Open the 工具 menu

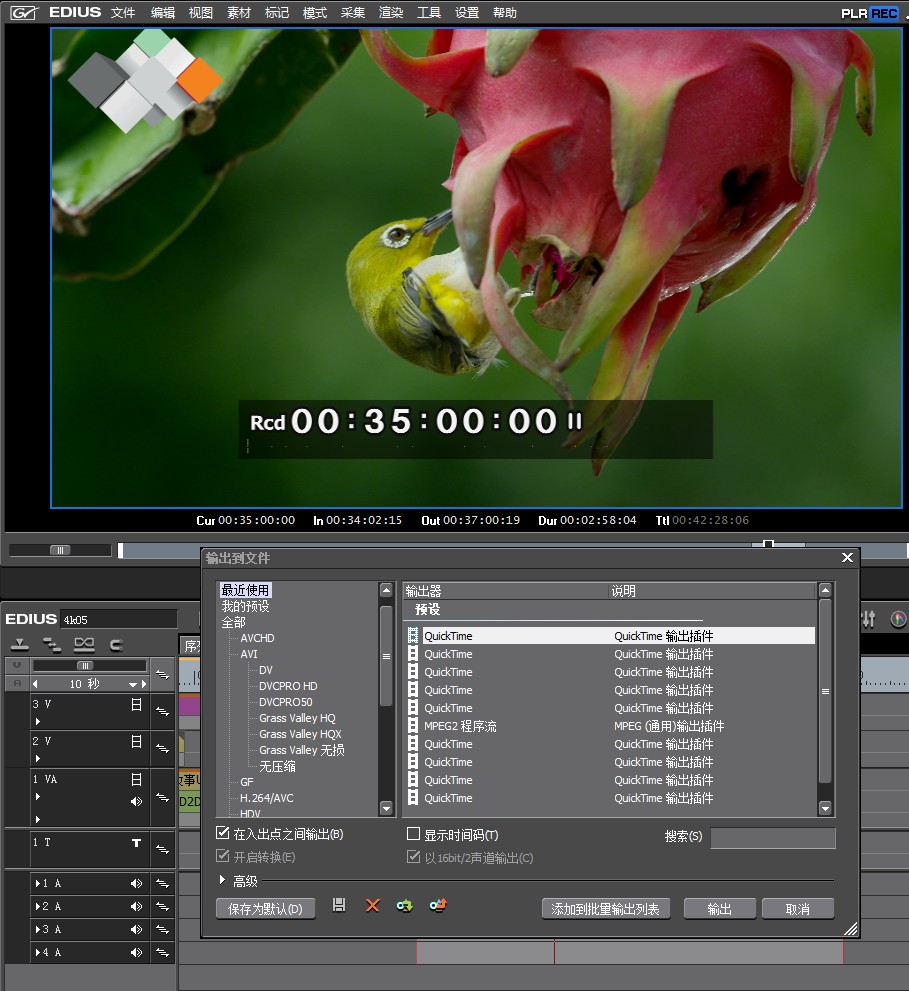tap(429, 13)
